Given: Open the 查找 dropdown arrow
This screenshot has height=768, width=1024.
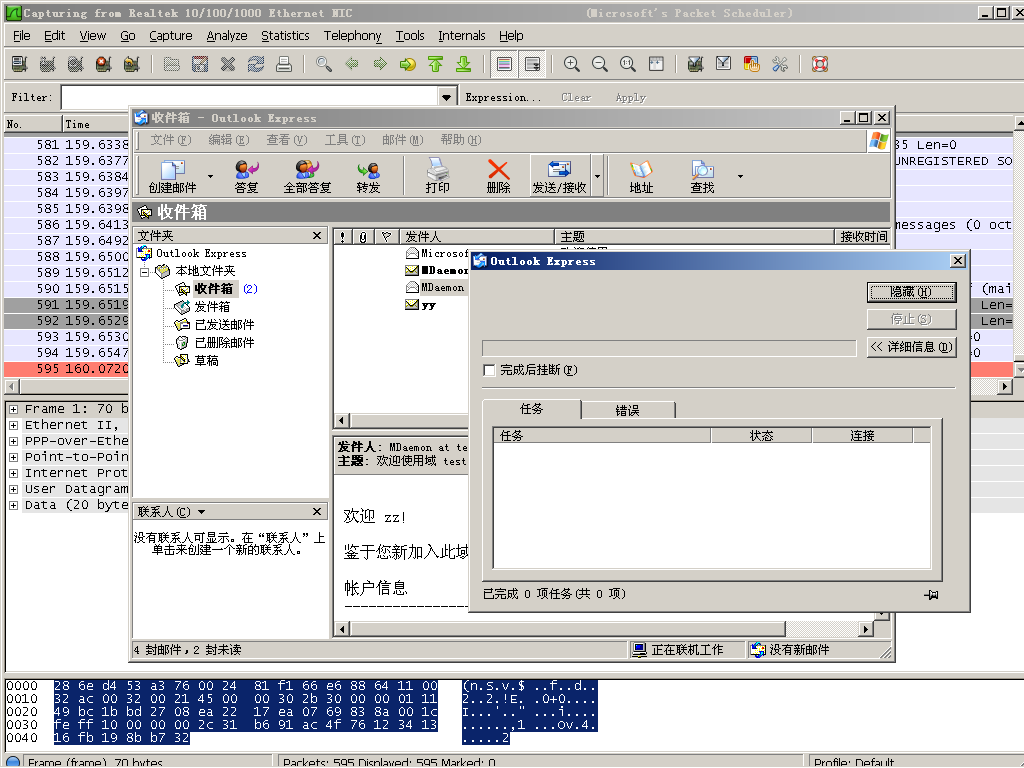Looking at the screenshot, I should (x=740, y=176).
